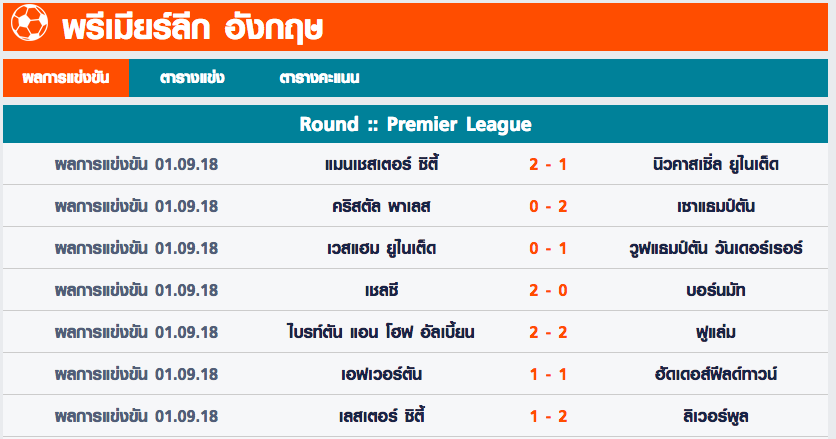
Task: Click the 0 - 1 West Ham score
Action: (548, 248)
